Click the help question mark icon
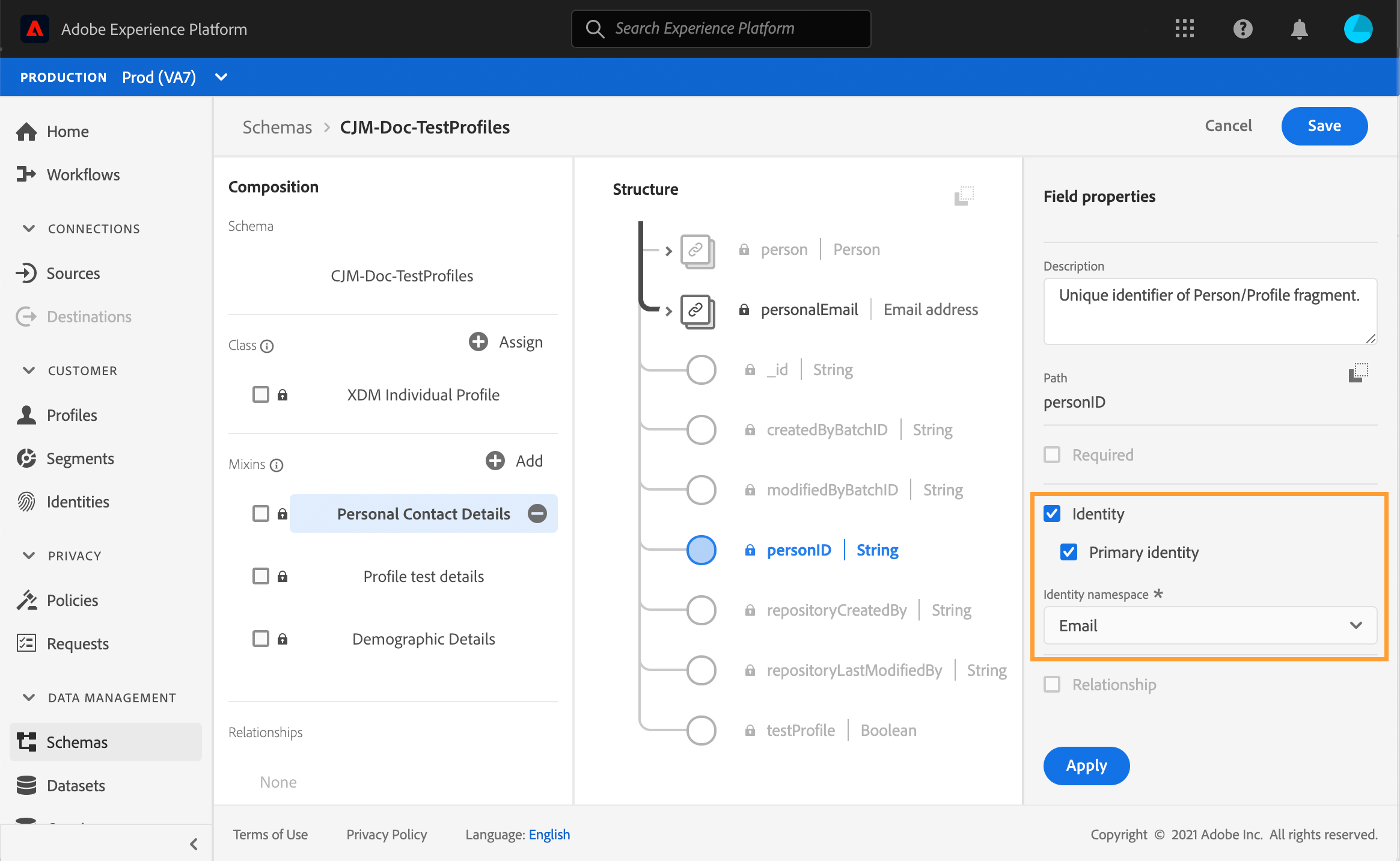Image resolution: width=1400 pixels, height=861 pixels. 1243,29
